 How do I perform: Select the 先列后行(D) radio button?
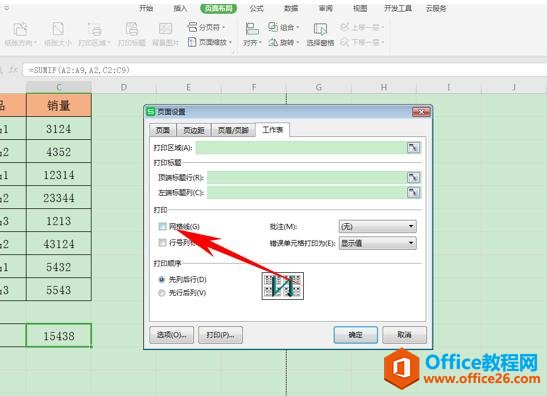(162, 279)
